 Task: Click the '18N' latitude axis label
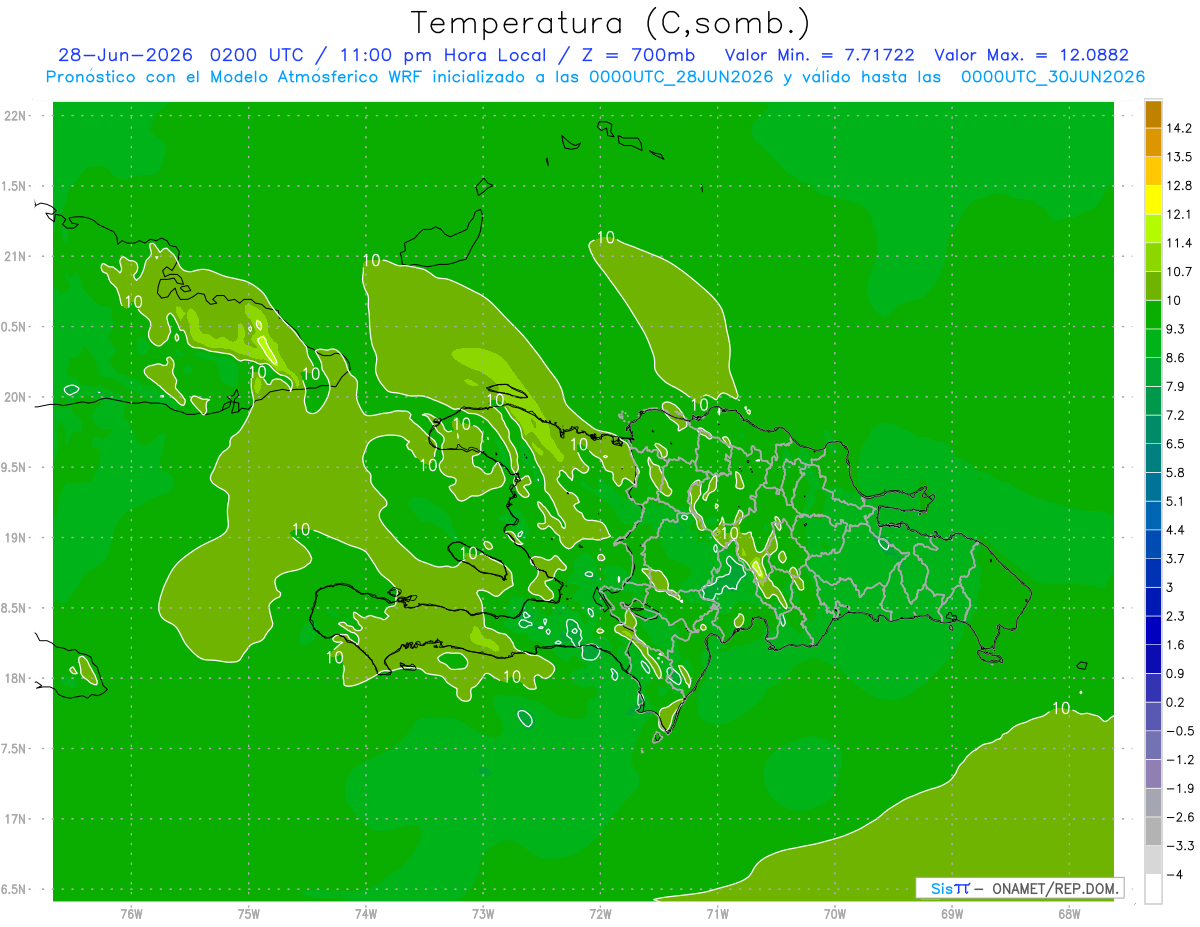[15, 678]
